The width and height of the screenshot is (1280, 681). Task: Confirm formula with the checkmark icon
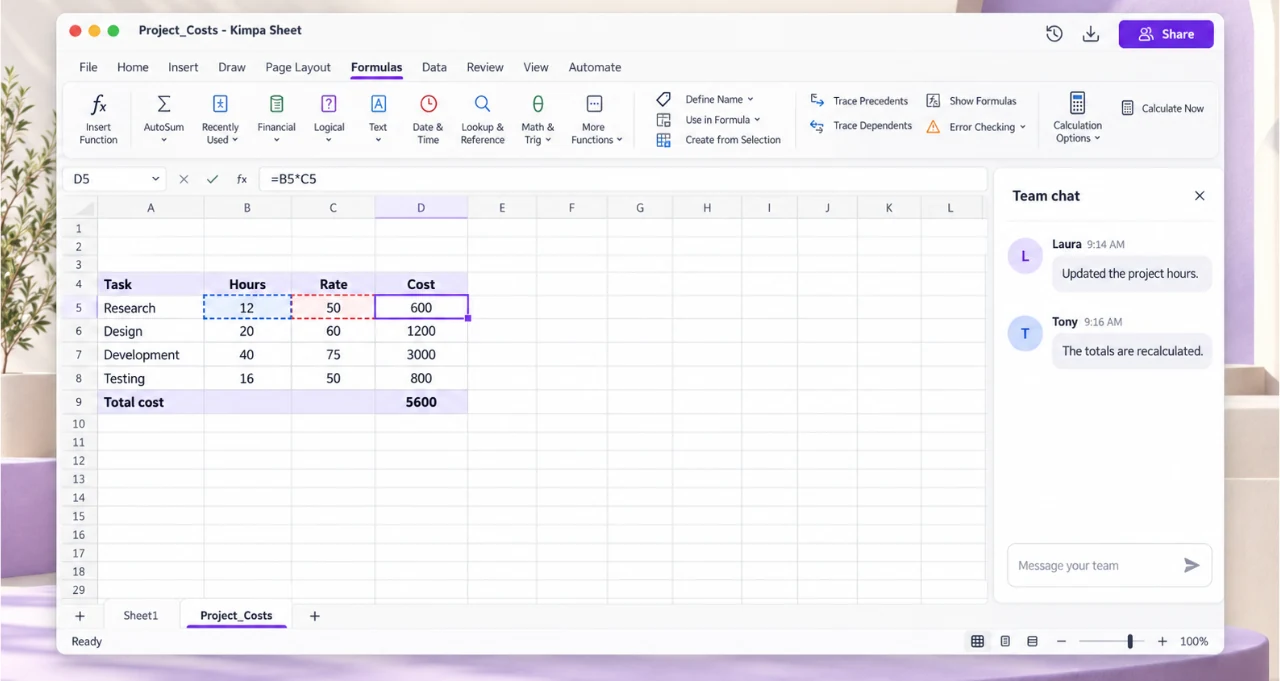212,179
